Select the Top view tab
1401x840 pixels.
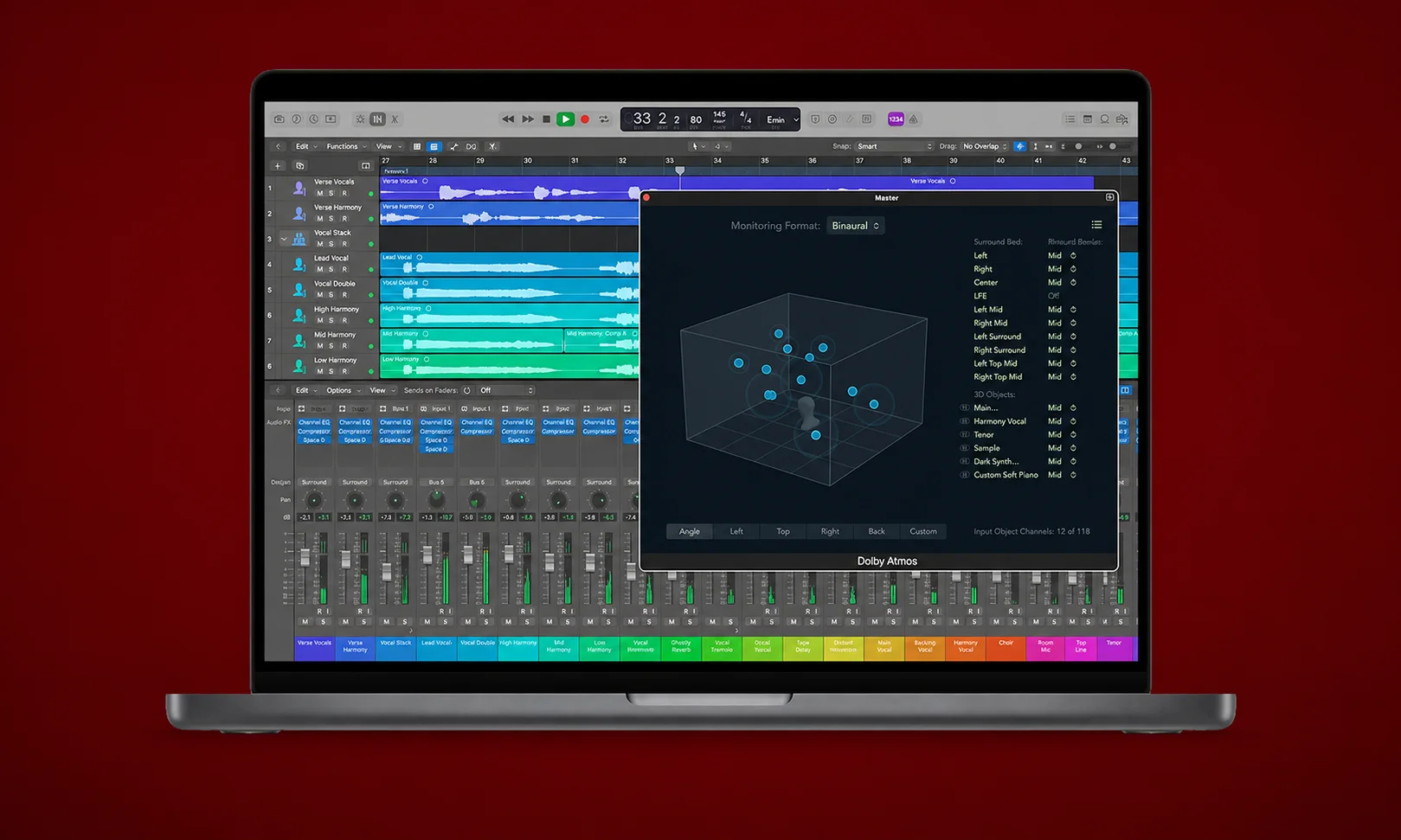click(783, 531)
